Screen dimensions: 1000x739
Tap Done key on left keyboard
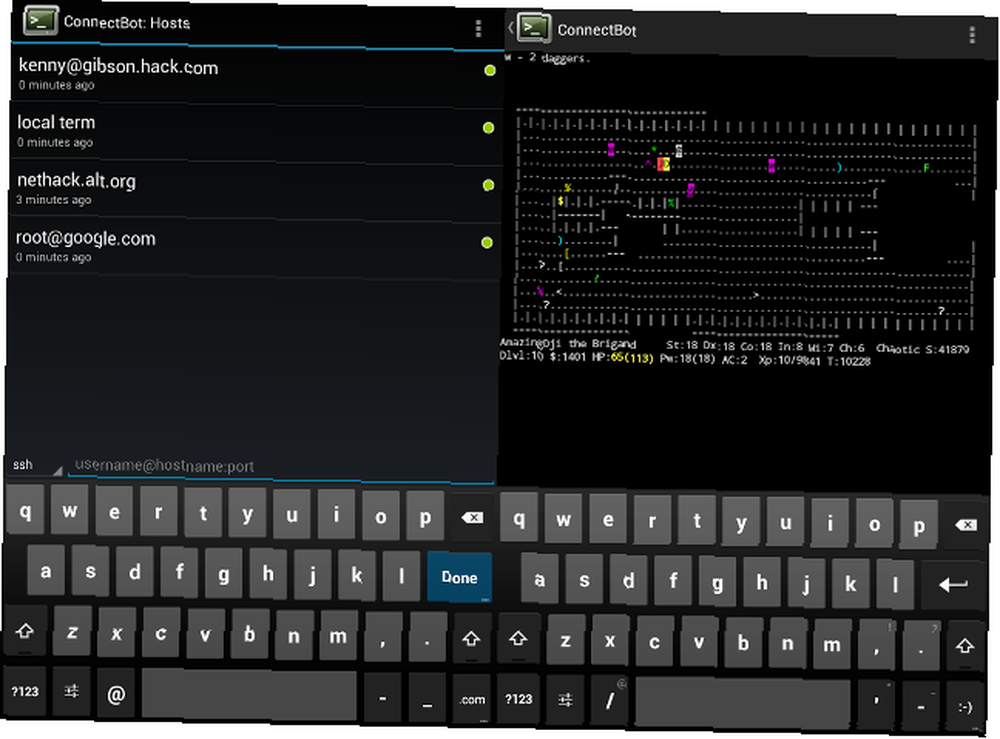[x=459, y=578]
